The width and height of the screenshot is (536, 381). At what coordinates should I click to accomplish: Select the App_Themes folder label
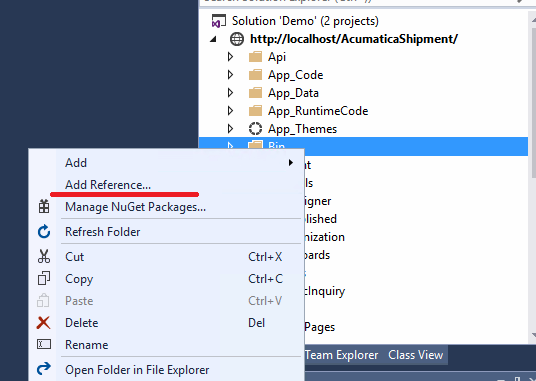click(302, 129)
